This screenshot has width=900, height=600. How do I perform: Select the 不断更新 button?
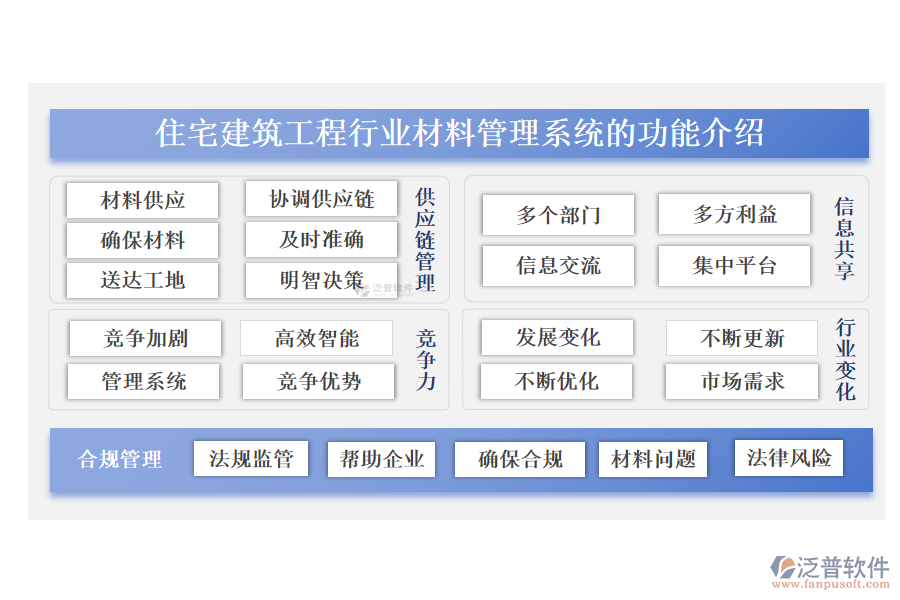(742, 337)
